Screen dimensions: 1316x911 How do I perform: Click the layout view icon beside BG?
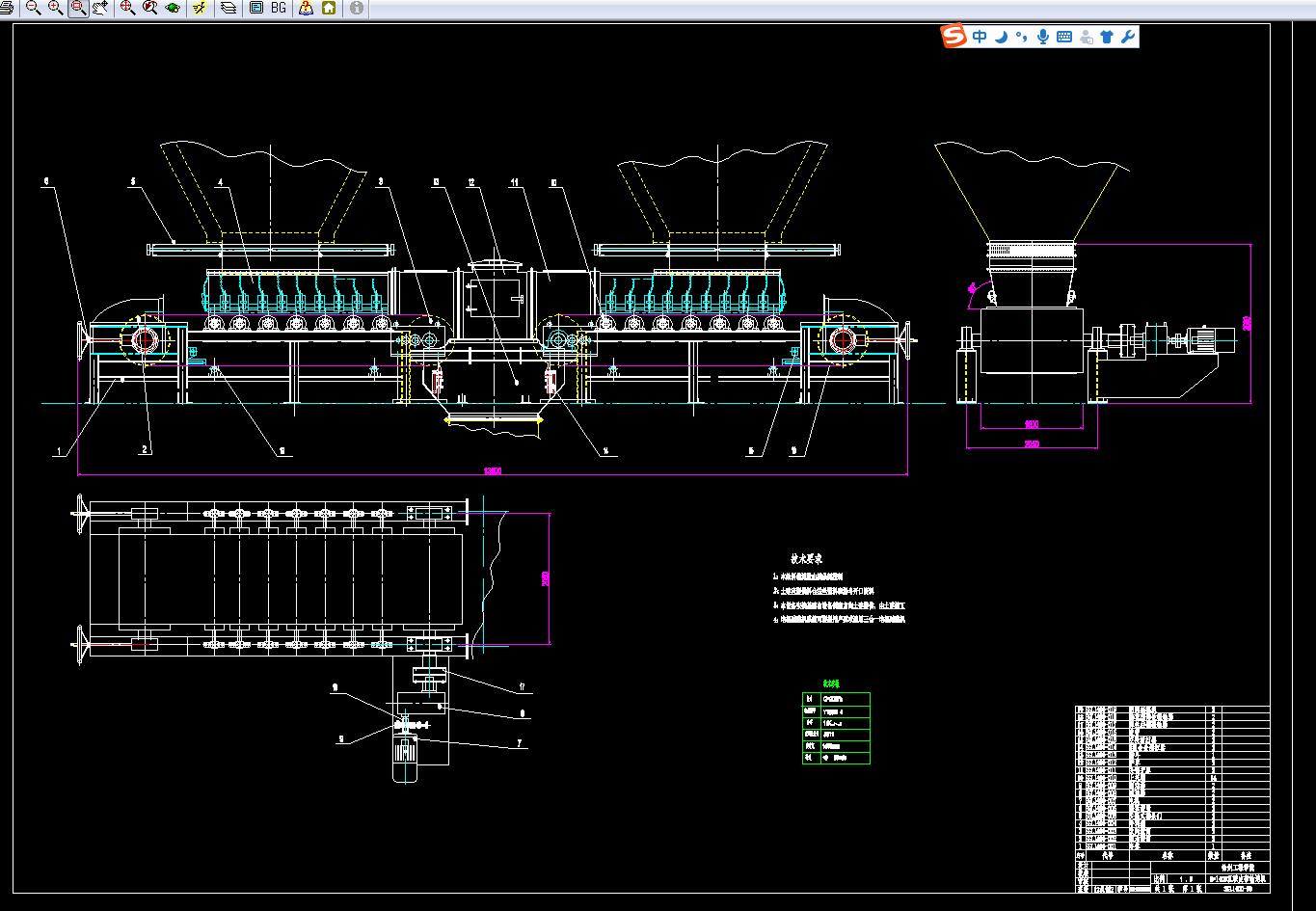[256, 8]
